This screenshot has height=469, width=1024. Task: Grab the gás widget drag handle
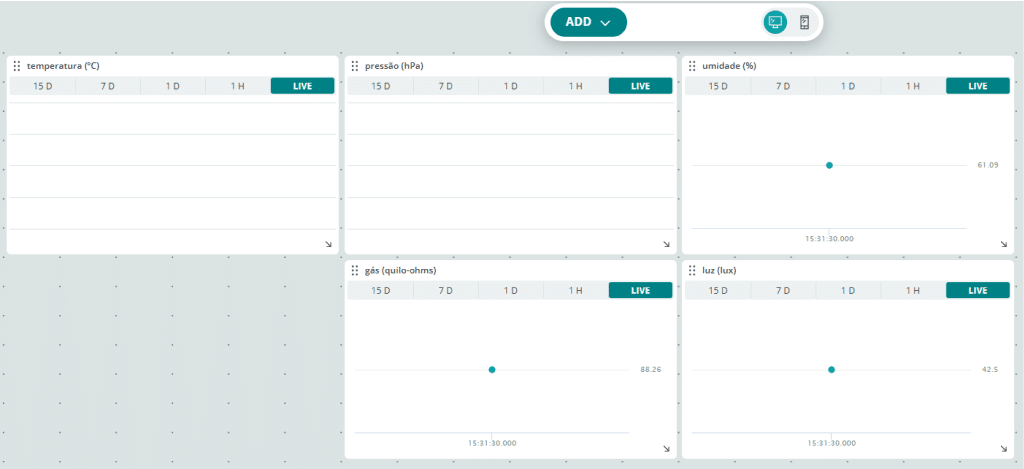[355, 270]
